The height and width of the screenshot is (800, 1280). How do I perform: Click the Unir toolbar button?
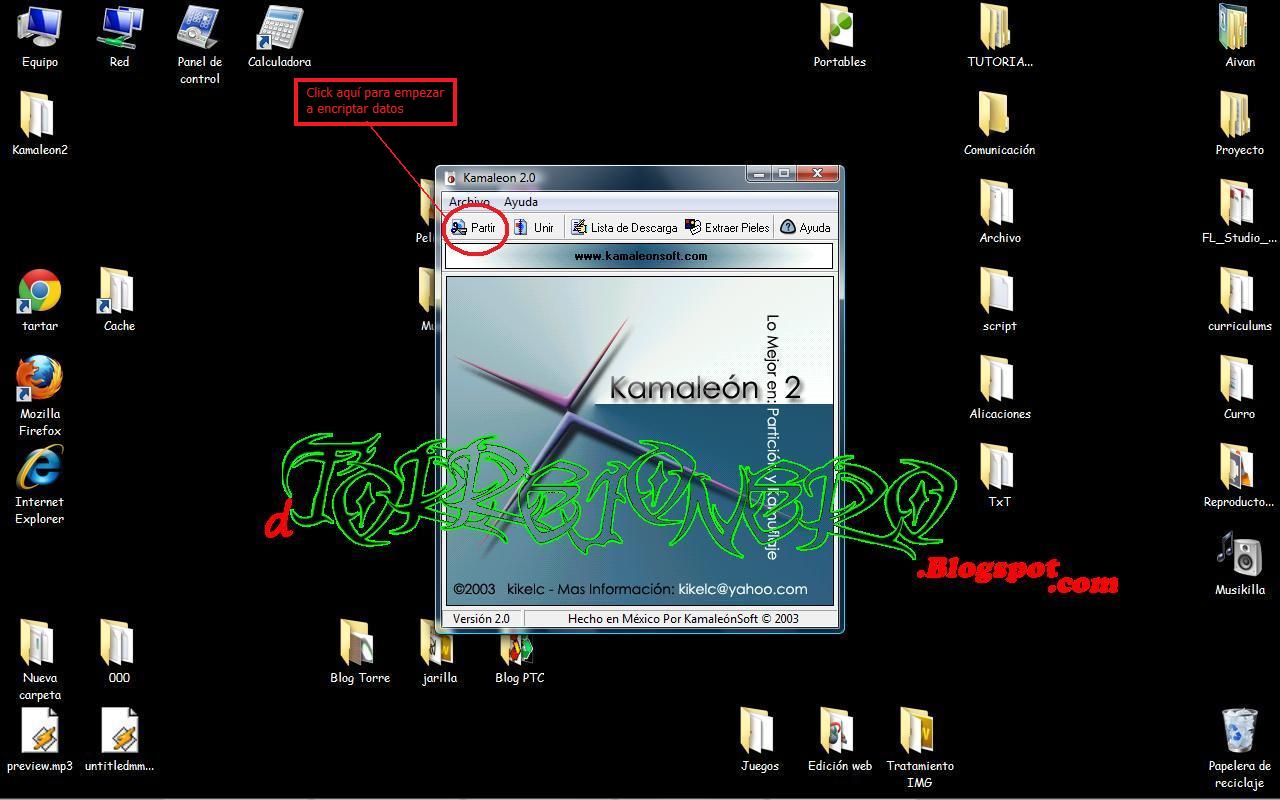click(534, 228)
